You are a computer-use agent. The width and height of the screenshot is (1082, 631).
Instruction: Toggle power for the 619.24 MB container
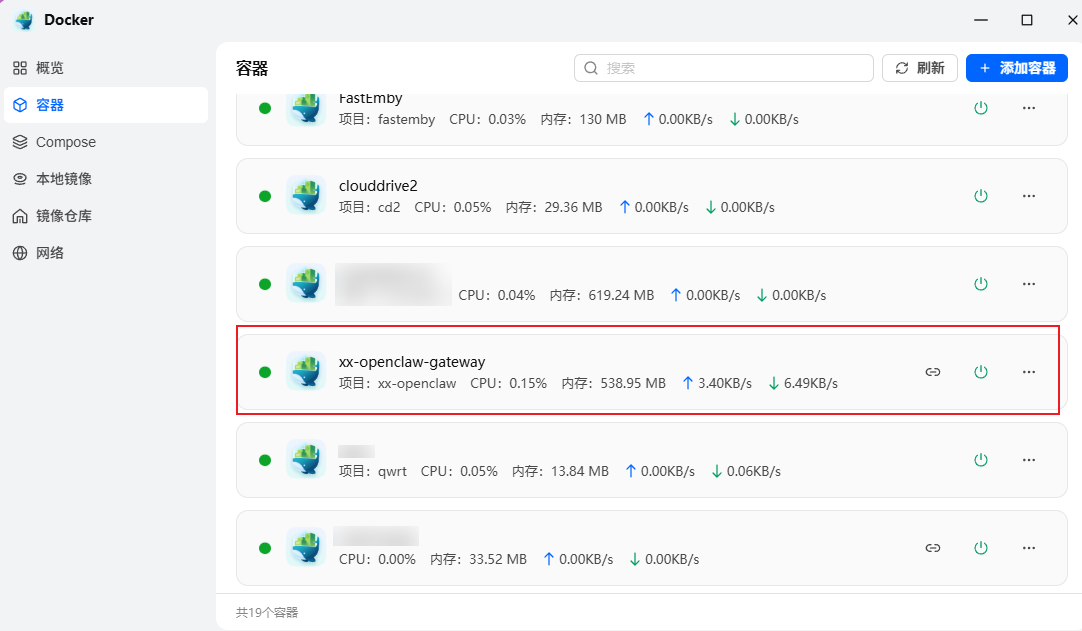pyautogui.click(x=981, y=284)
